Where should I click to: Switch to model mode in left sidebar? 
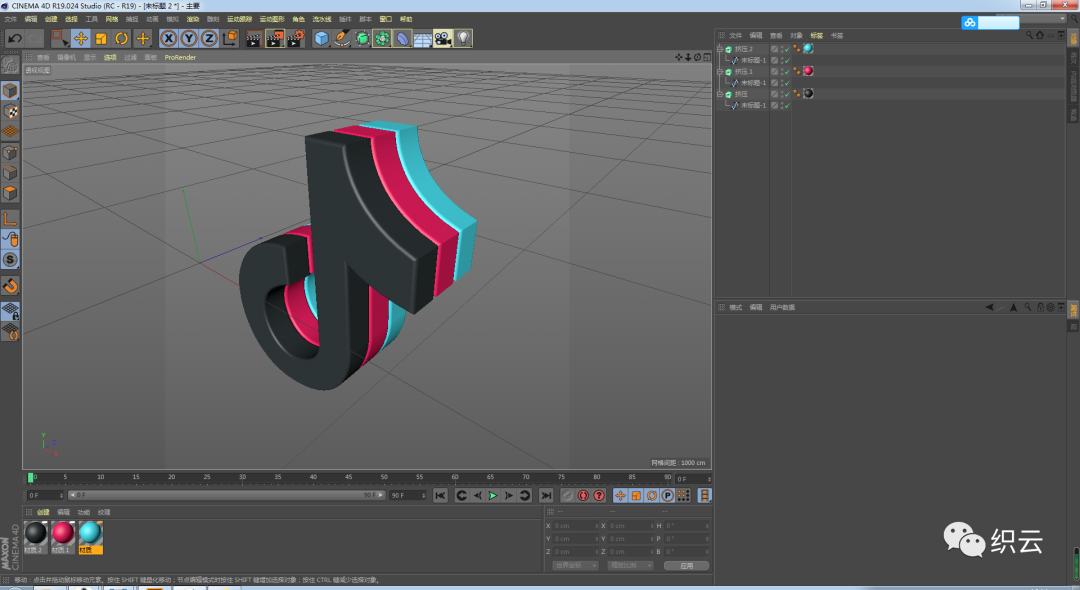click(10, 90)
